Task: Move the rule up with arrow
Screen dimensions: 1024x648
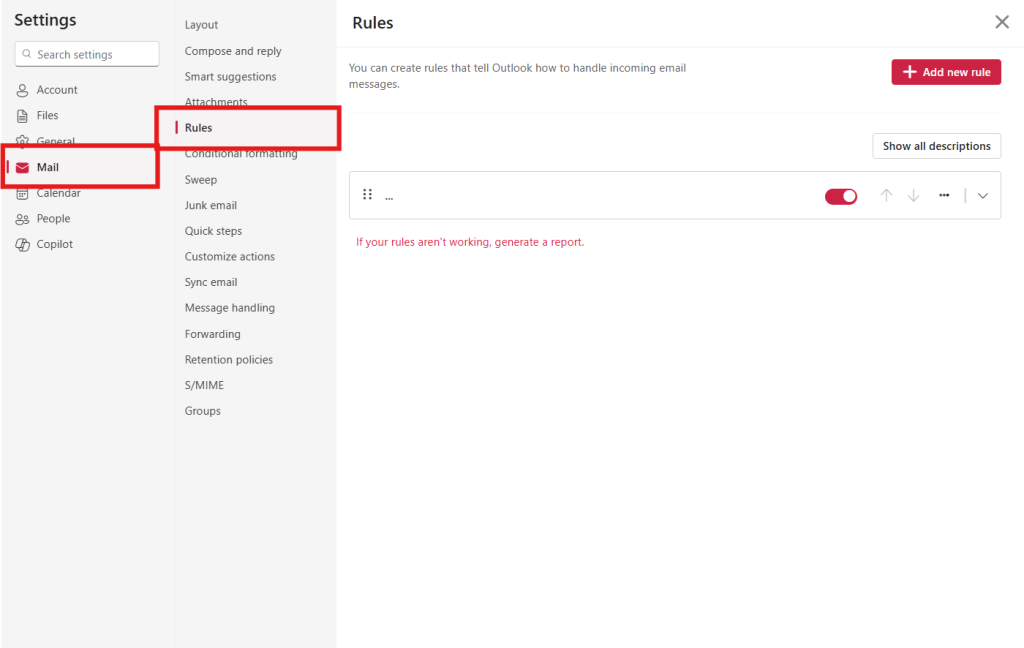Action: click(885, 196)
